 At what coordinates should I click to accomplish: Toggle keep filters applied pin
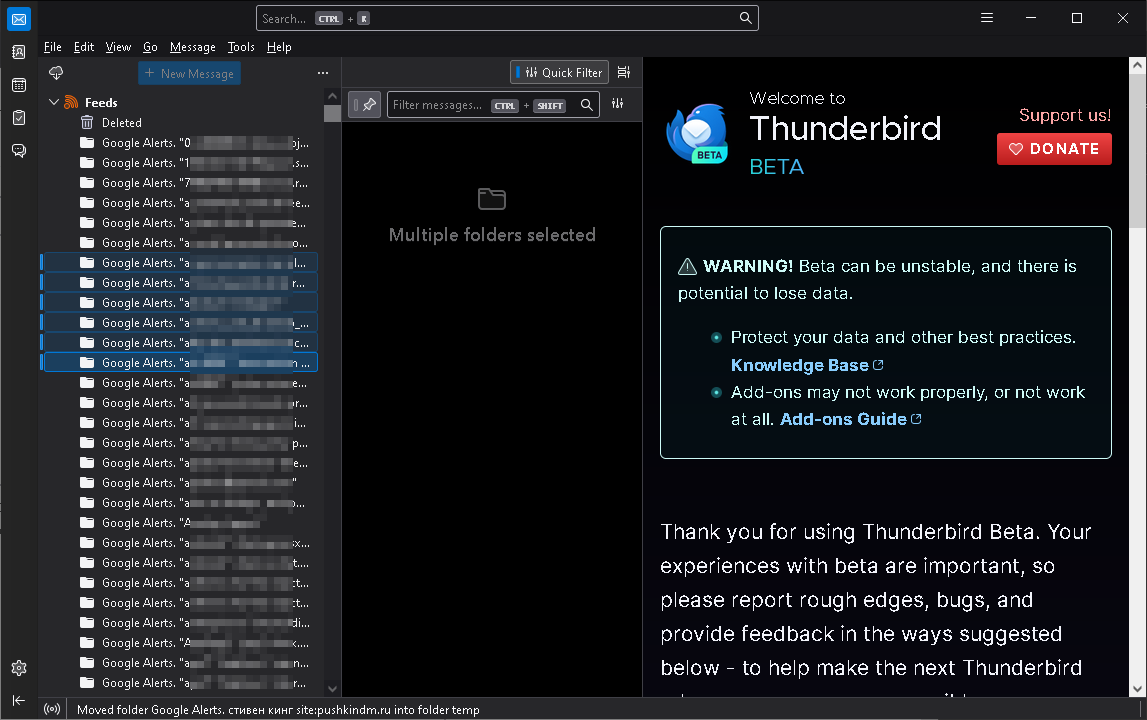coord(364,105)
